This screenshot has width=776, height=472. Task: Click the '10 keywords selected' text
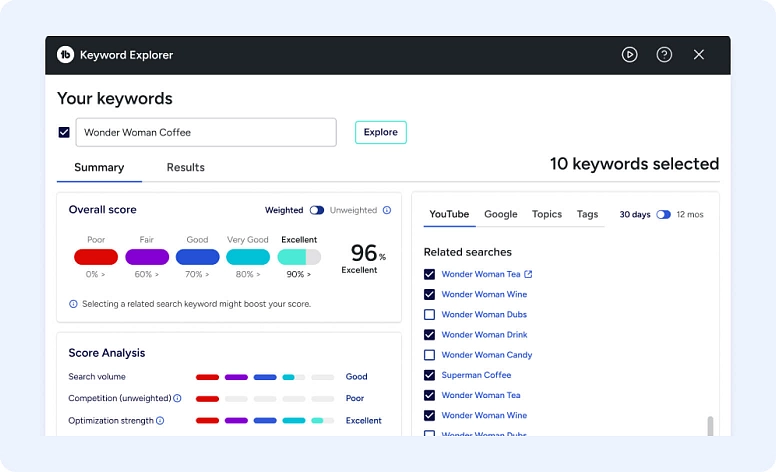point(634,164)
